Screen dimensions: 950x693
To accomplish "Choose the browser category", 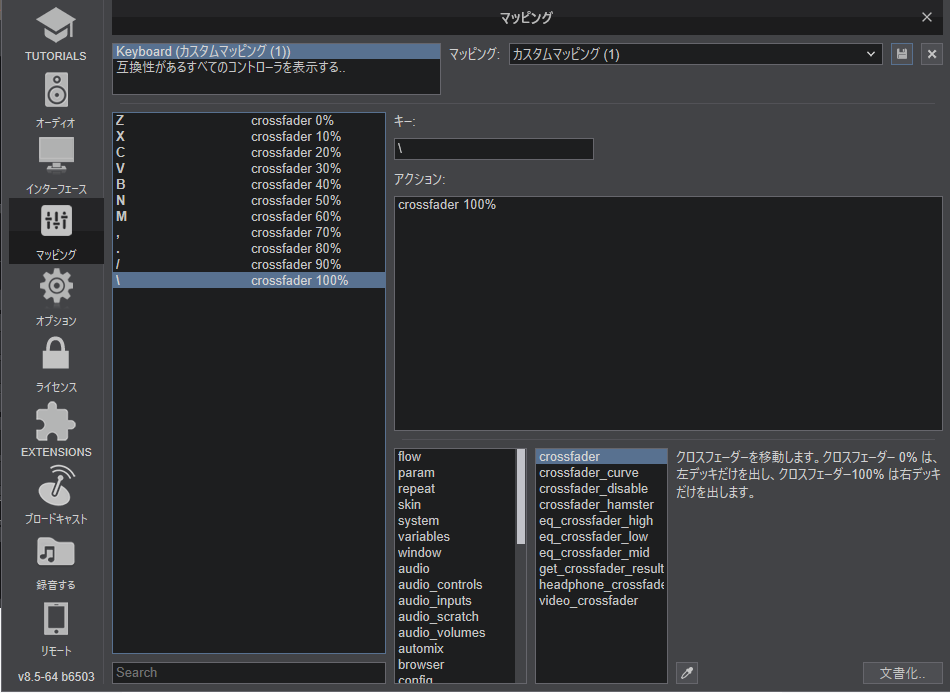I will tap(455, 665).
